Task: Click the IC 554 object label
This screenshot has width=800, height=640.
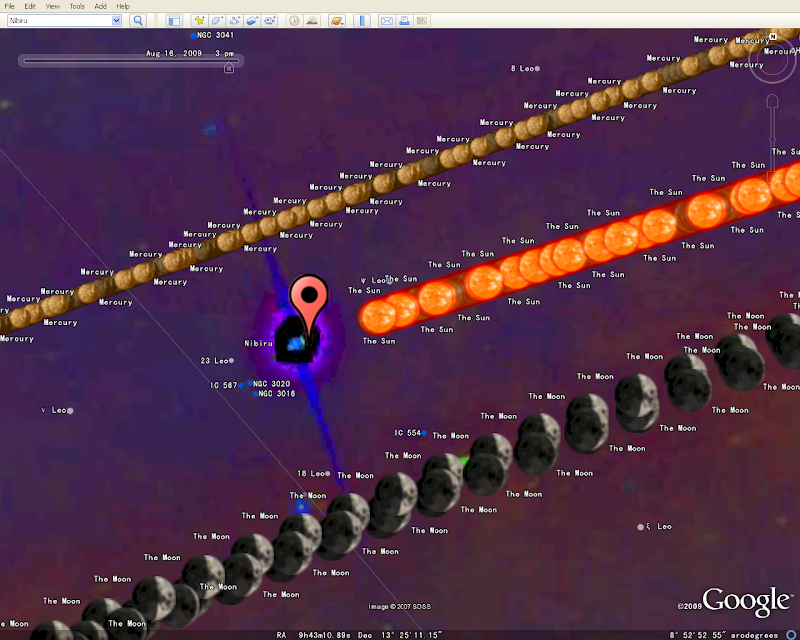Action: coord(407,433)
